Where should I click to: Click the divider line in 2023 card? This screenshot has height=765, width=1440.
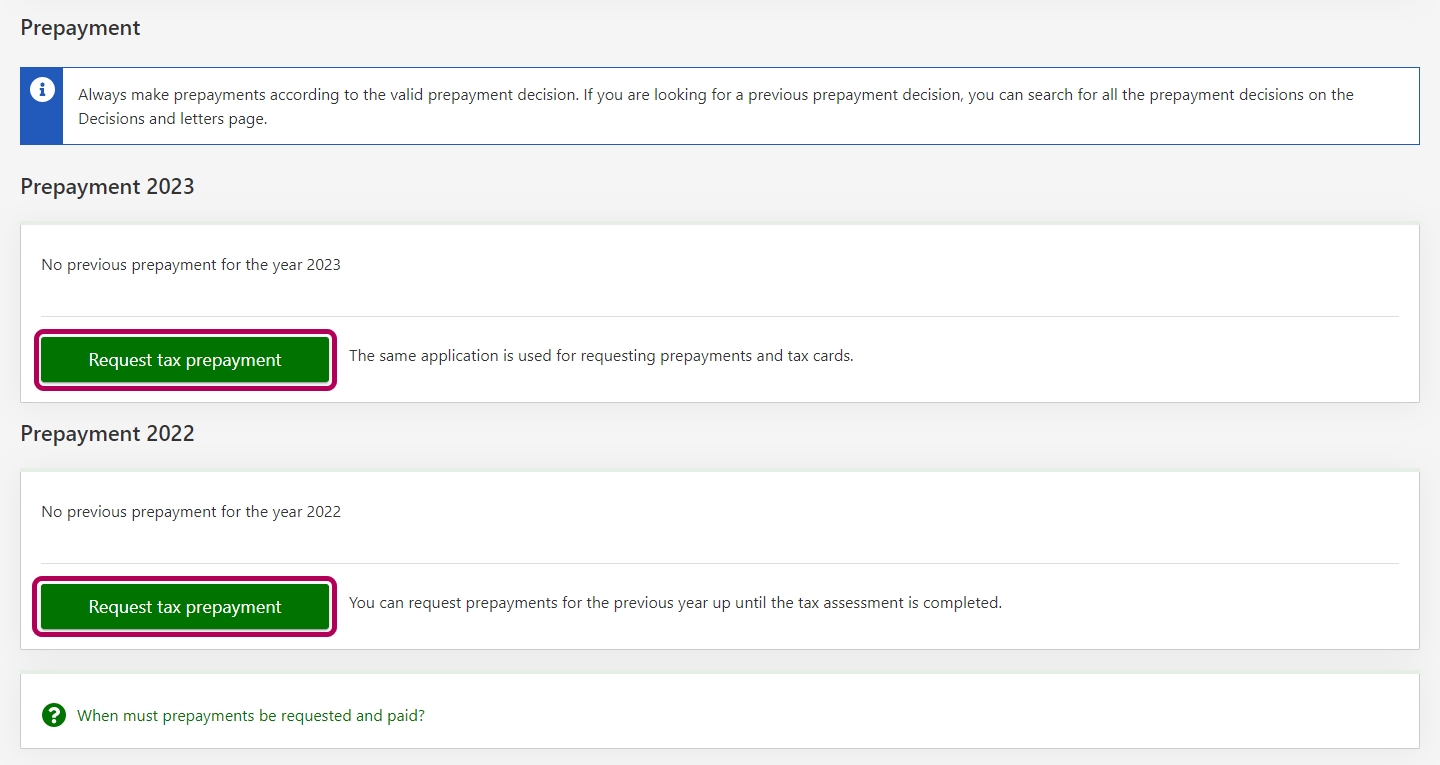point(720,316)
